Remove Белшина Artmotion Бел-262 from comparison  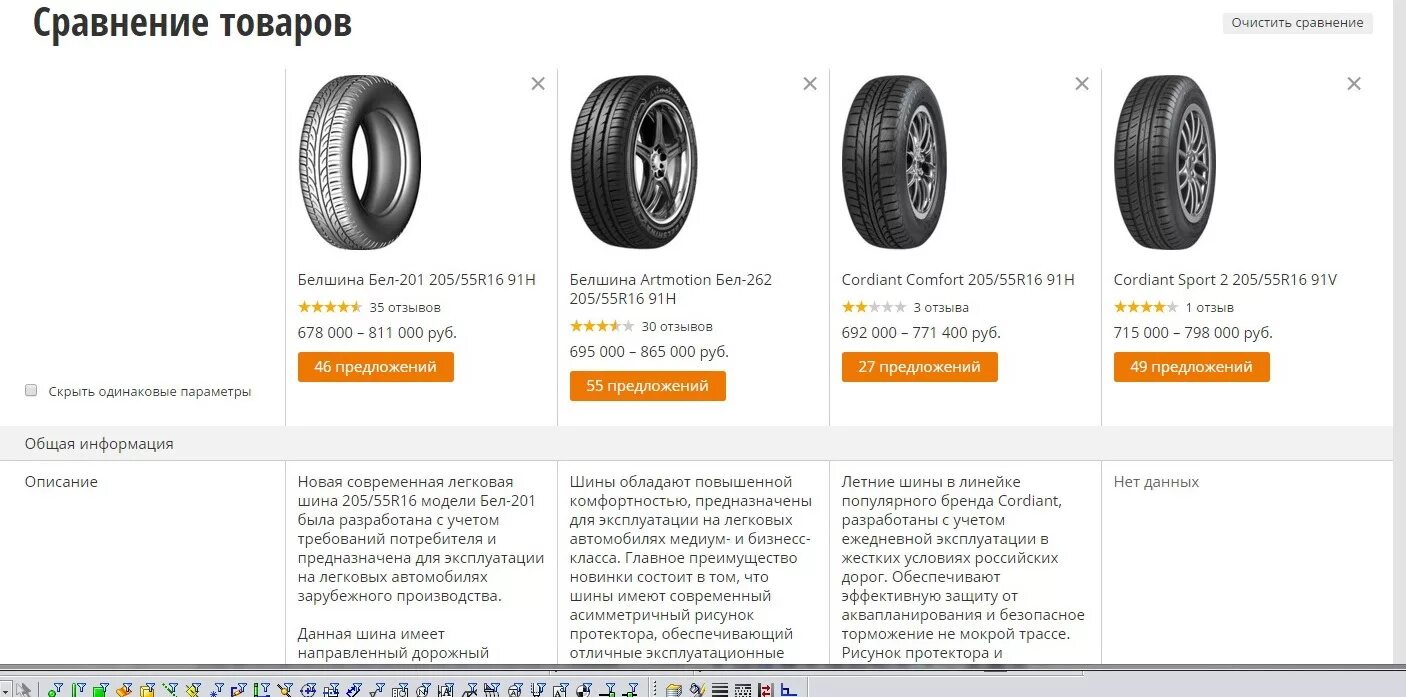coord(810,84)
